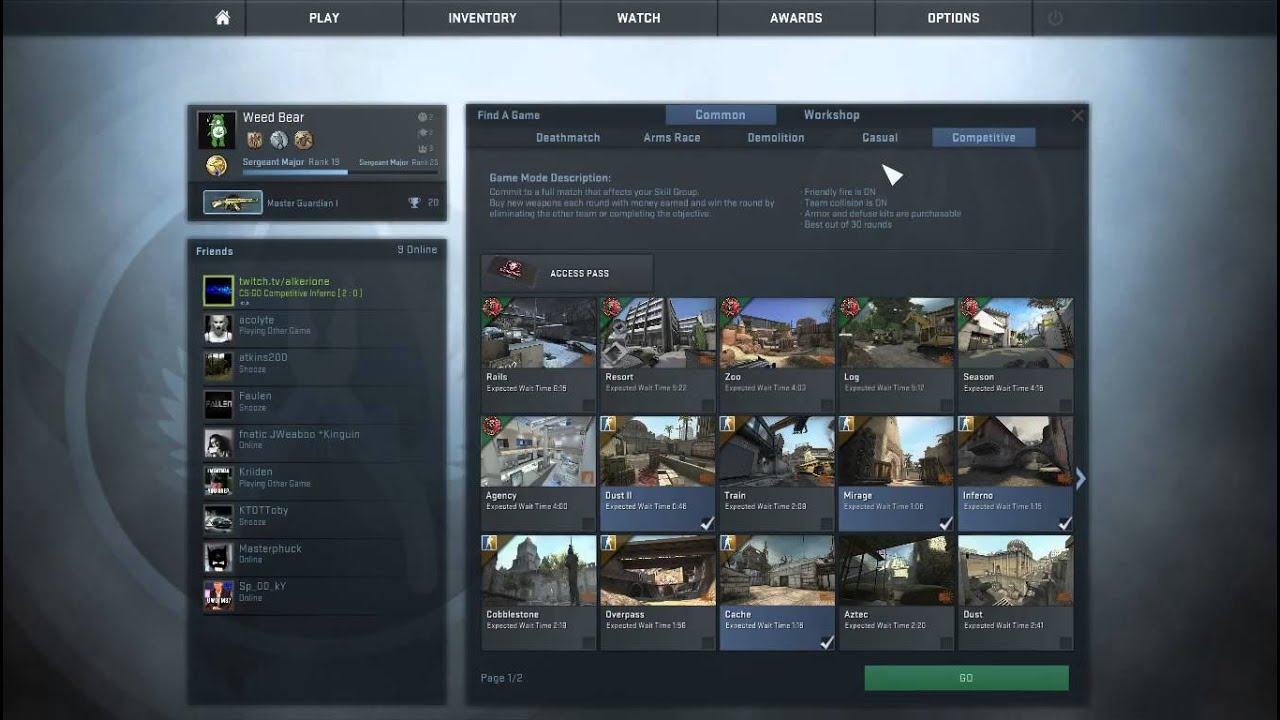Start matchmaking with the GO button

pos(966,678)
